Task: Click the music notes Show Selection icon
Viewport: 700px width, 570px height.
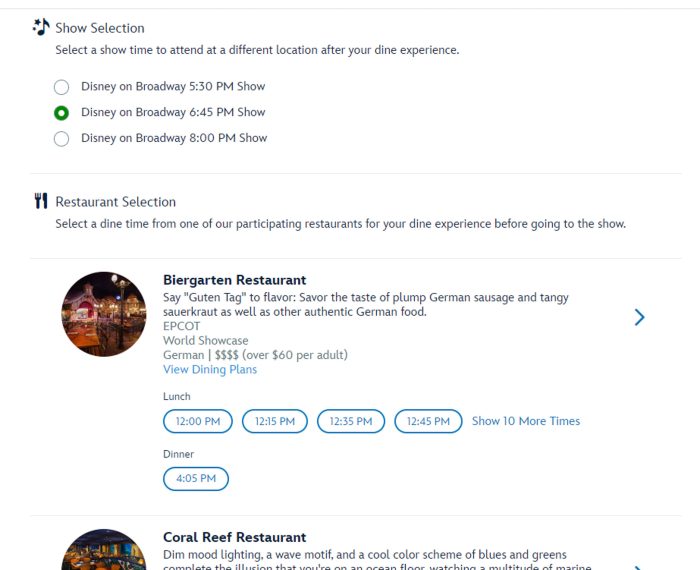Action: tap(41, 27)
